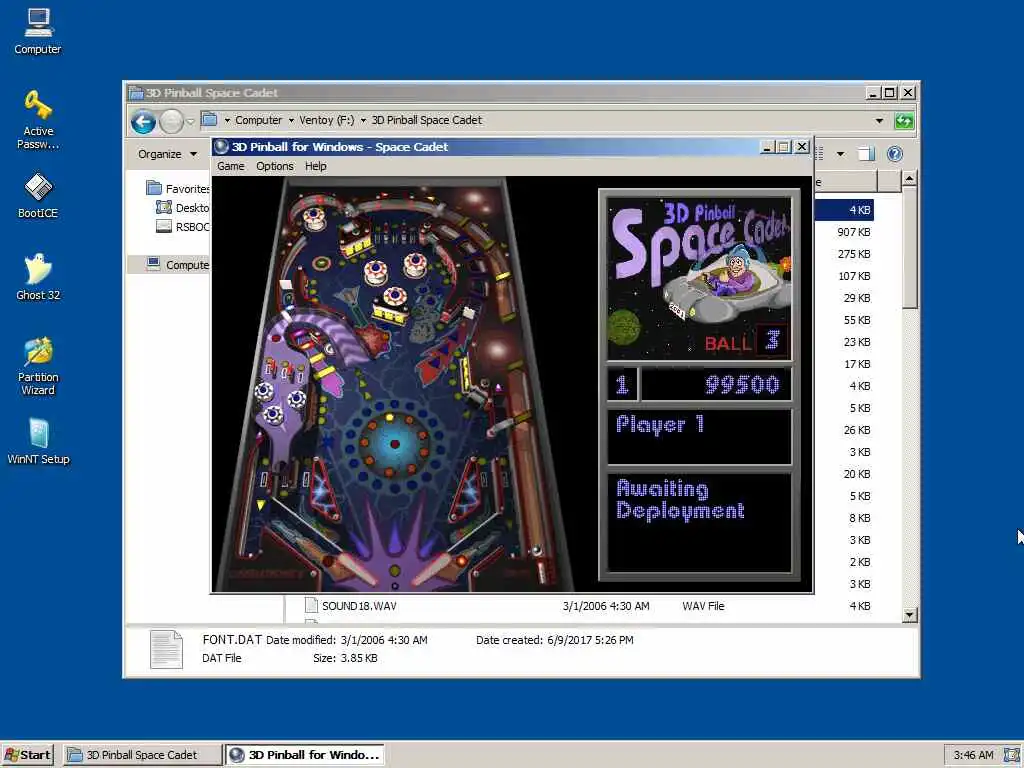Click the pinball window title bar icon
The height and width of the screenshot is (768, 1024).
221,147
